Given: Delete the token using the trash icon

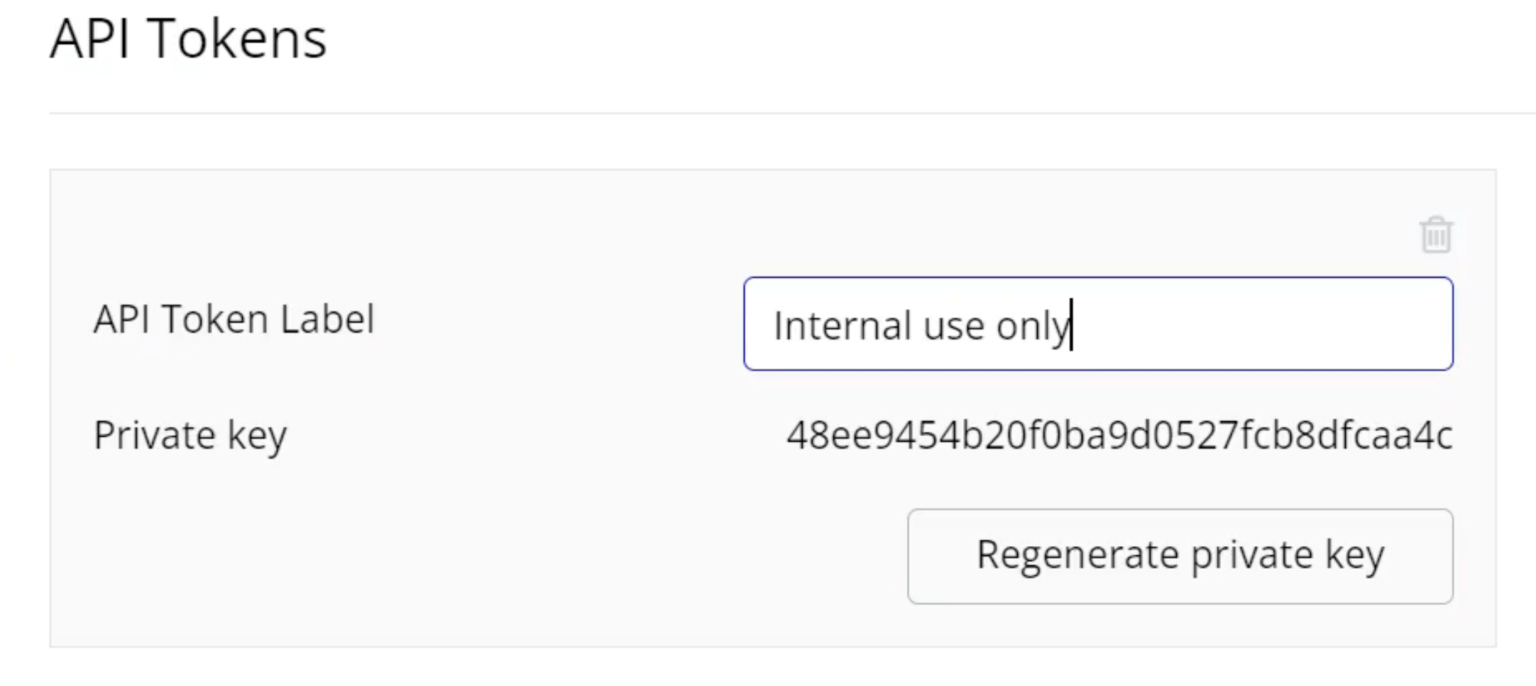Looking at the screenshot, I should [1436, 235].
